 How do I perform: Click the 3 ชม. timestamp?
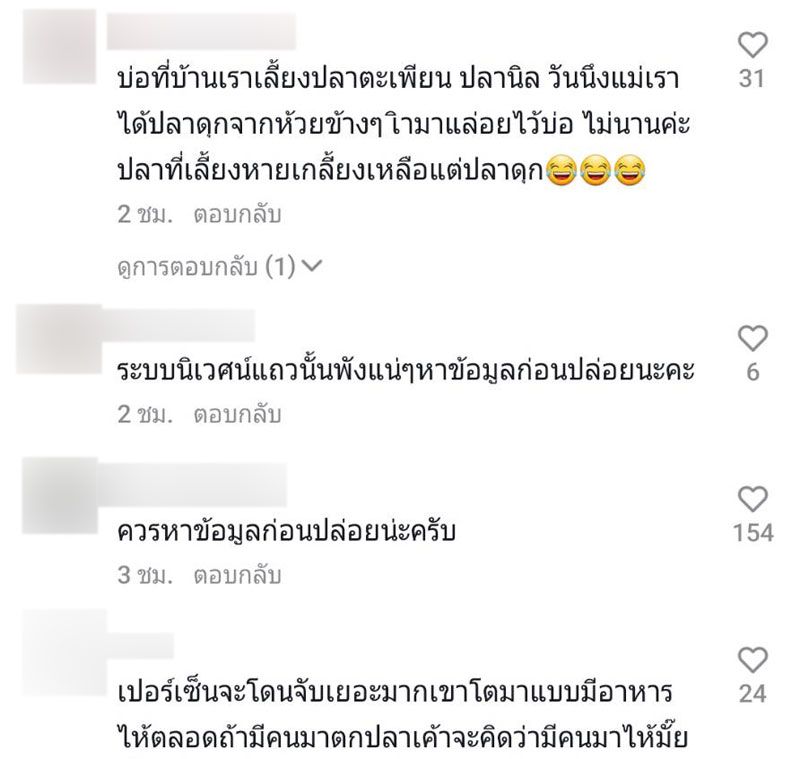[145, 575]
